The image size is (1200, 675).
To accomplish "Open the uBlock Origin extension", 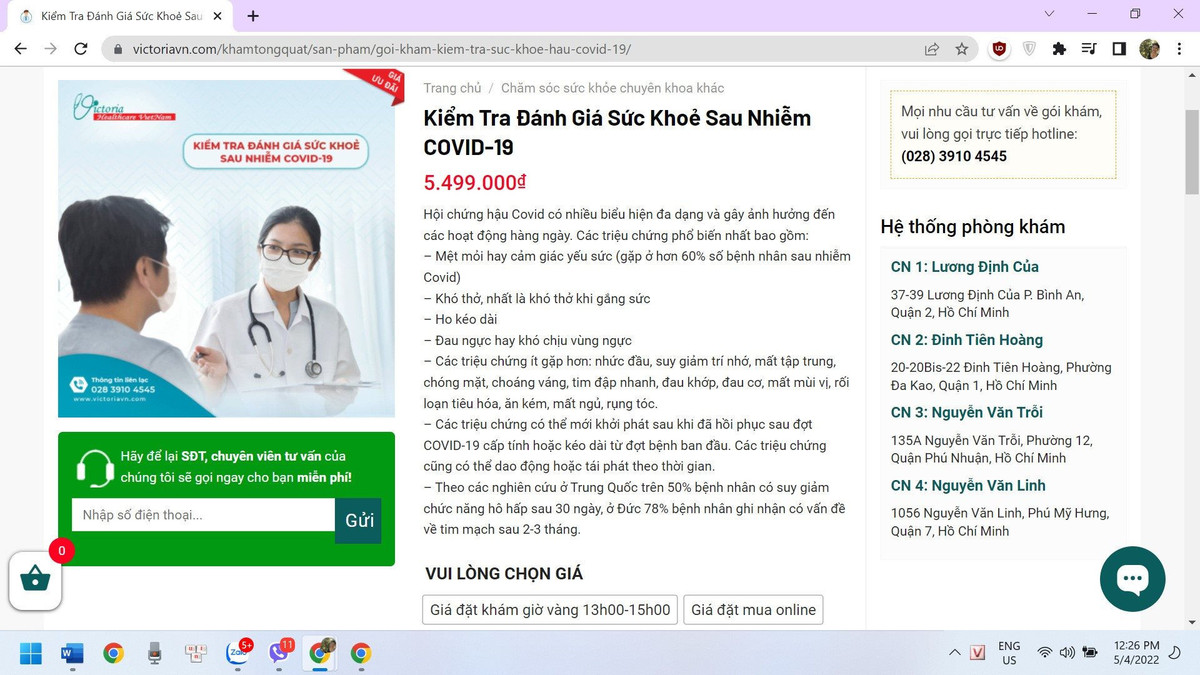I will (999, 49).
